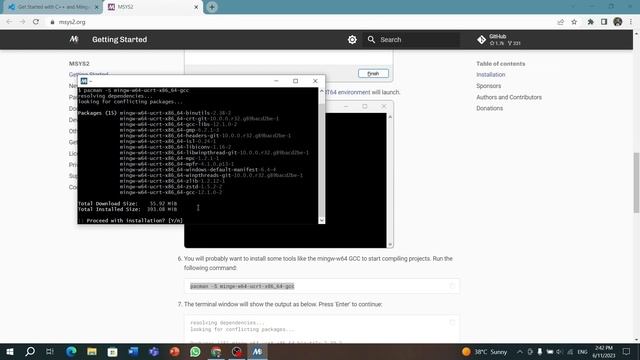Open the UCRT64 environment link
The height and width of the screenshot is (360, 640).
click(x=348, y=92)
